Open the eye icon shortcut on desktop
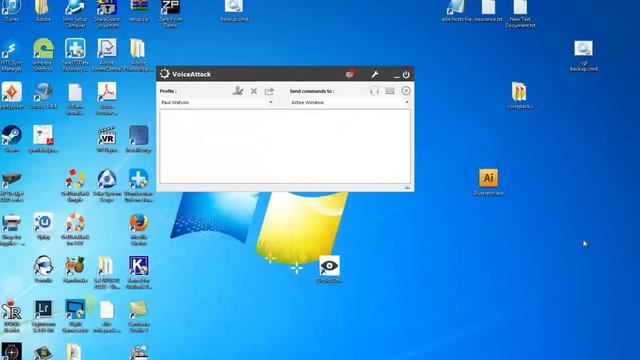The image size is (640, 360). [x=329, y=269]
